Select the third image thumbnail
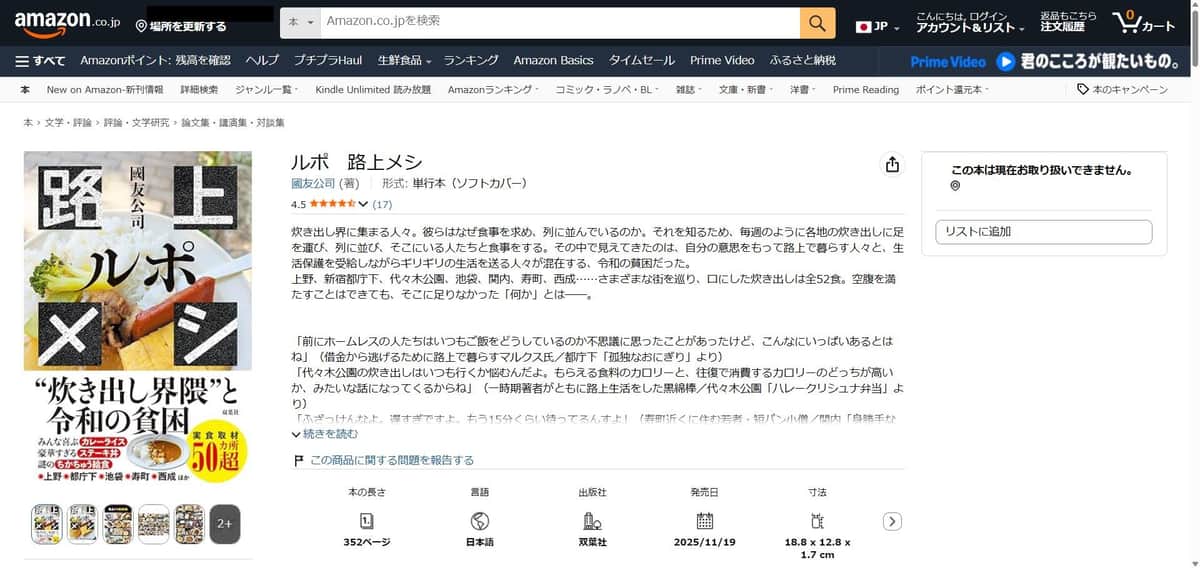Screen dimensions: 1200x568 tap(118, 524)
